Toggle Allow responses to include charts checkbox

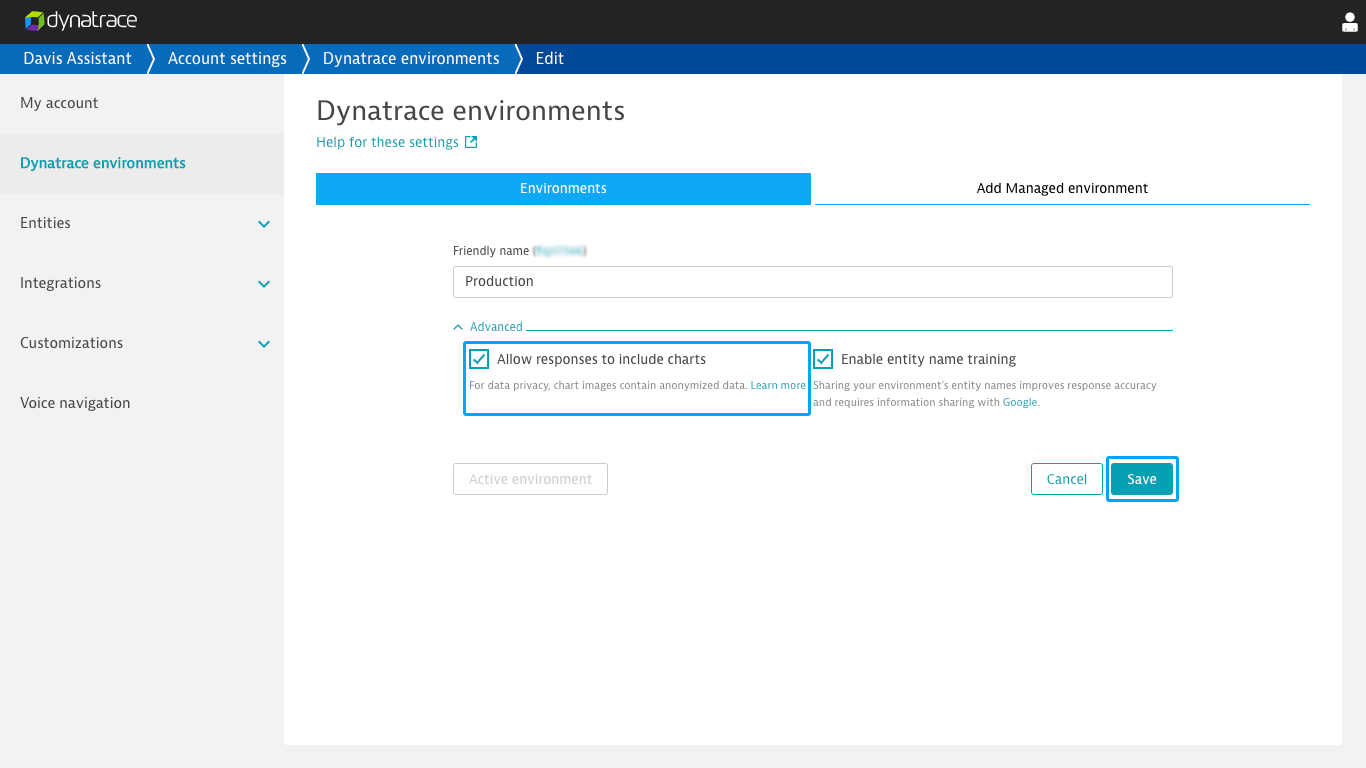pos(479,359)
